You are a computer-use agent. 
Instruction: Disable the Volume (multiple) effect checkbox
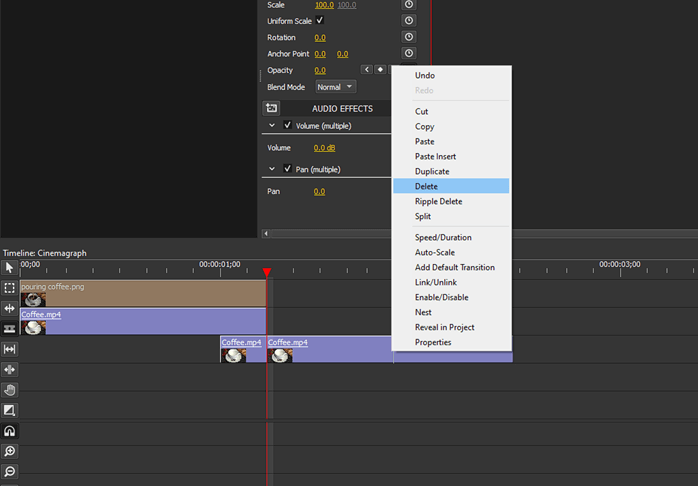(288, 126)
